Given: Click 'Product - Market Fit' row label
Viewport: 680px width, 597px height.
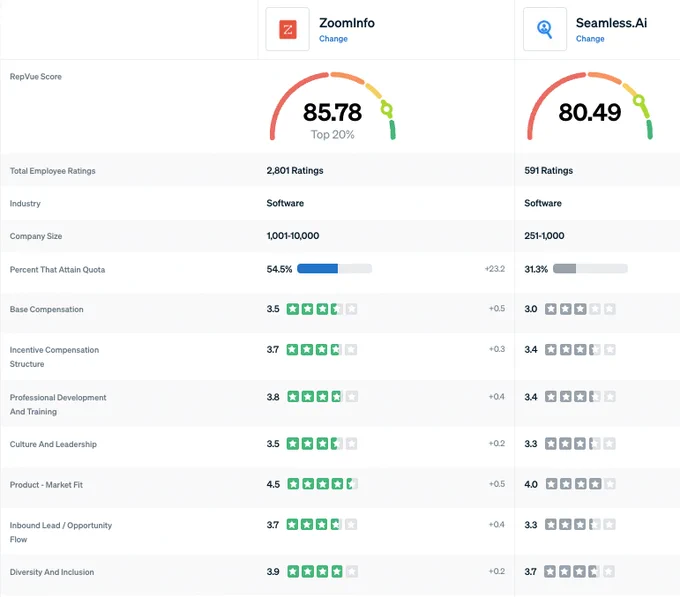Looking at the screenshot, I should [x=46, y=485].
